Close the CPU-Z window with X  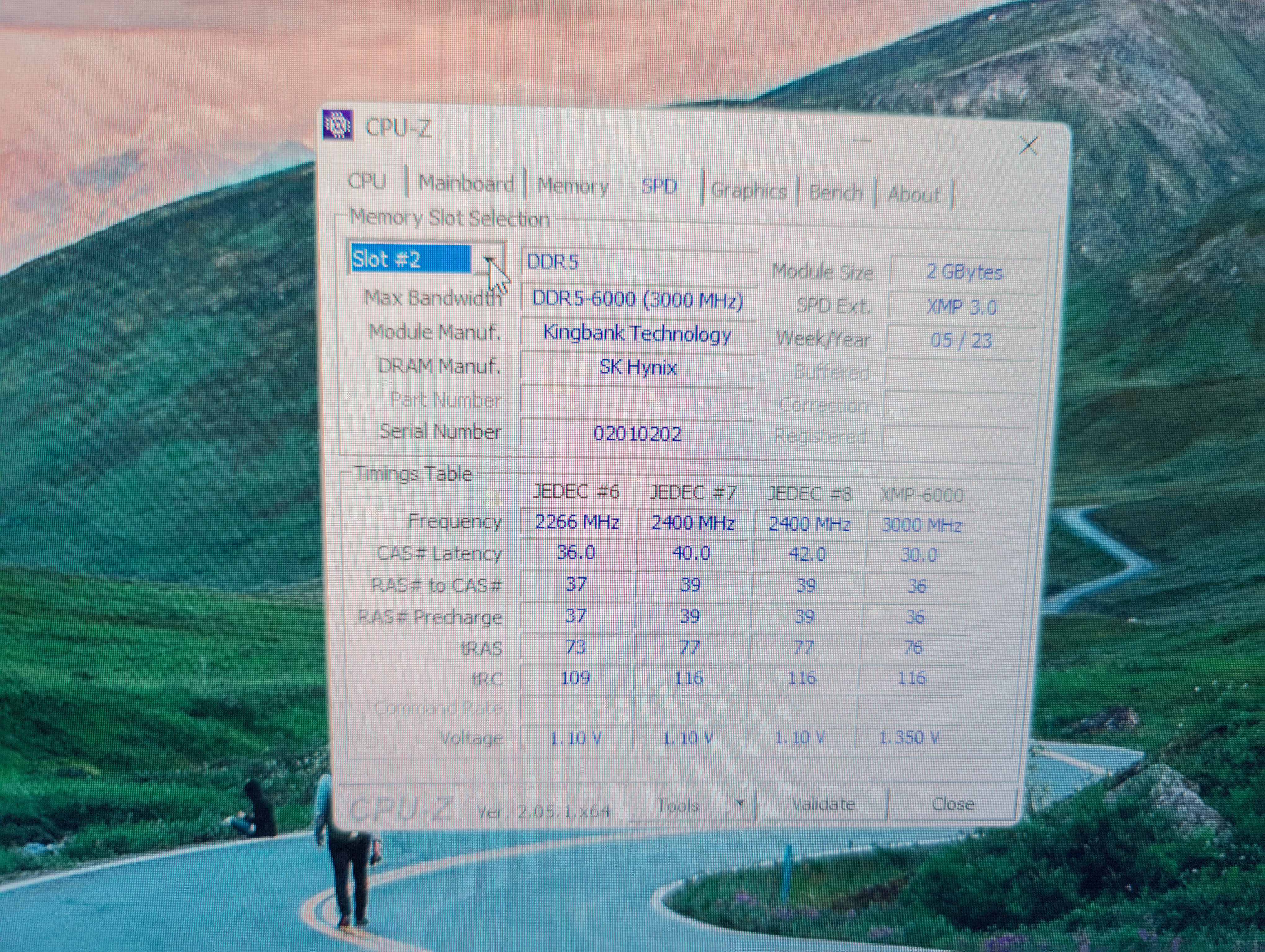pyautogui.click(x=1028, y=146)
